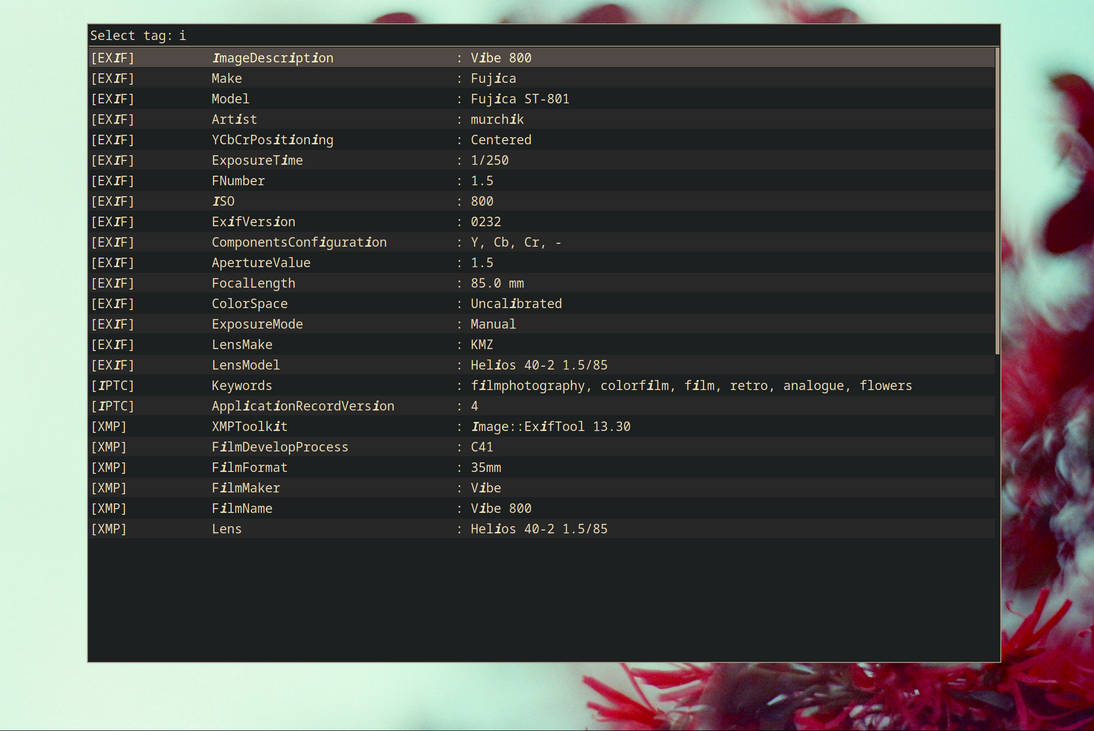Click the value 'murchik'

pos(497,119)
